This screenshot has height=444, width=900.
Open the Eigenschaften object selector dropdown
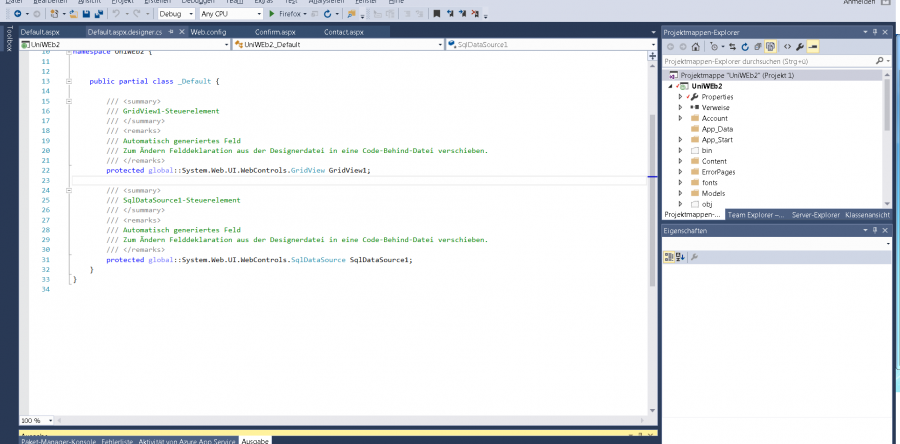(x=889, y=244)
